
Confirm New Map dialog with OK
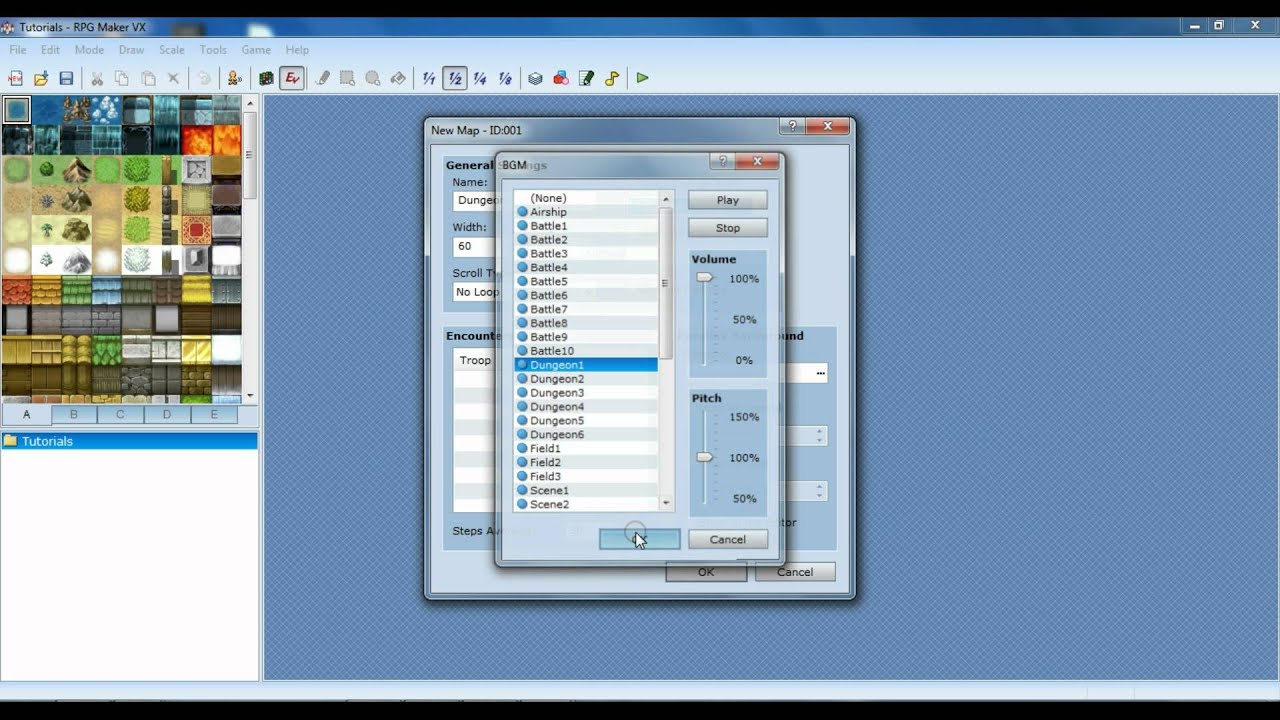tap(706, 572)
